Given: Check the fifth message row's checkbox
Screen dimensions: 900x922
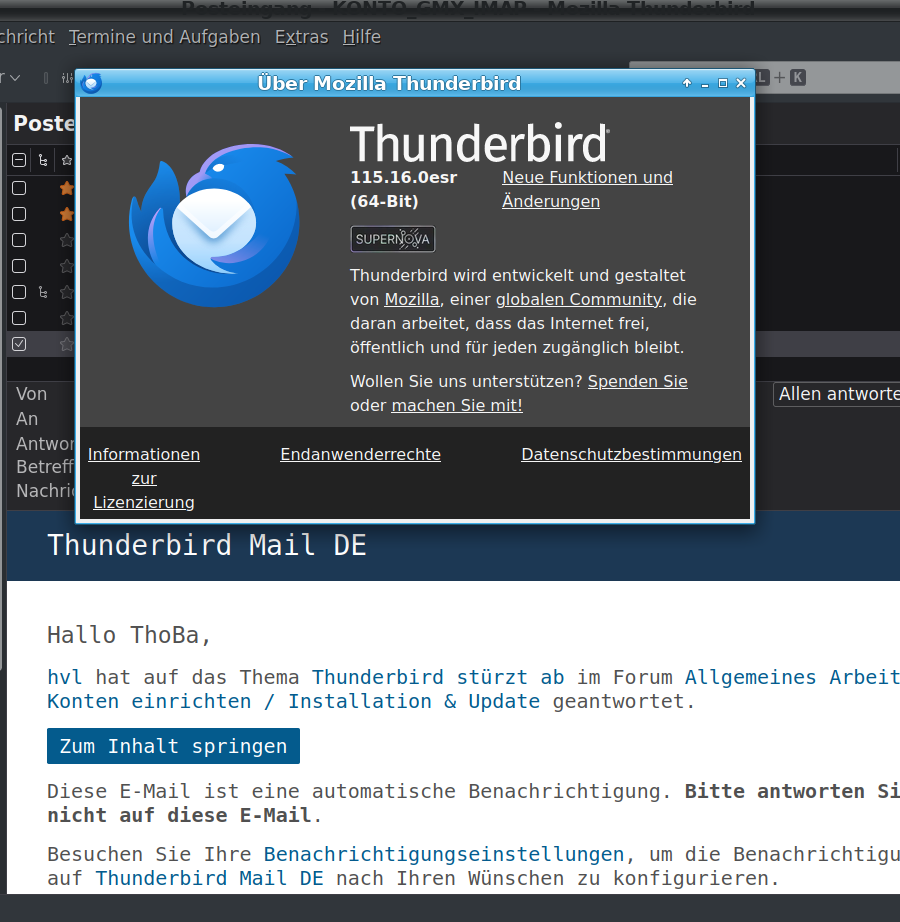Looking at the screenshot, I should point(19,292).
